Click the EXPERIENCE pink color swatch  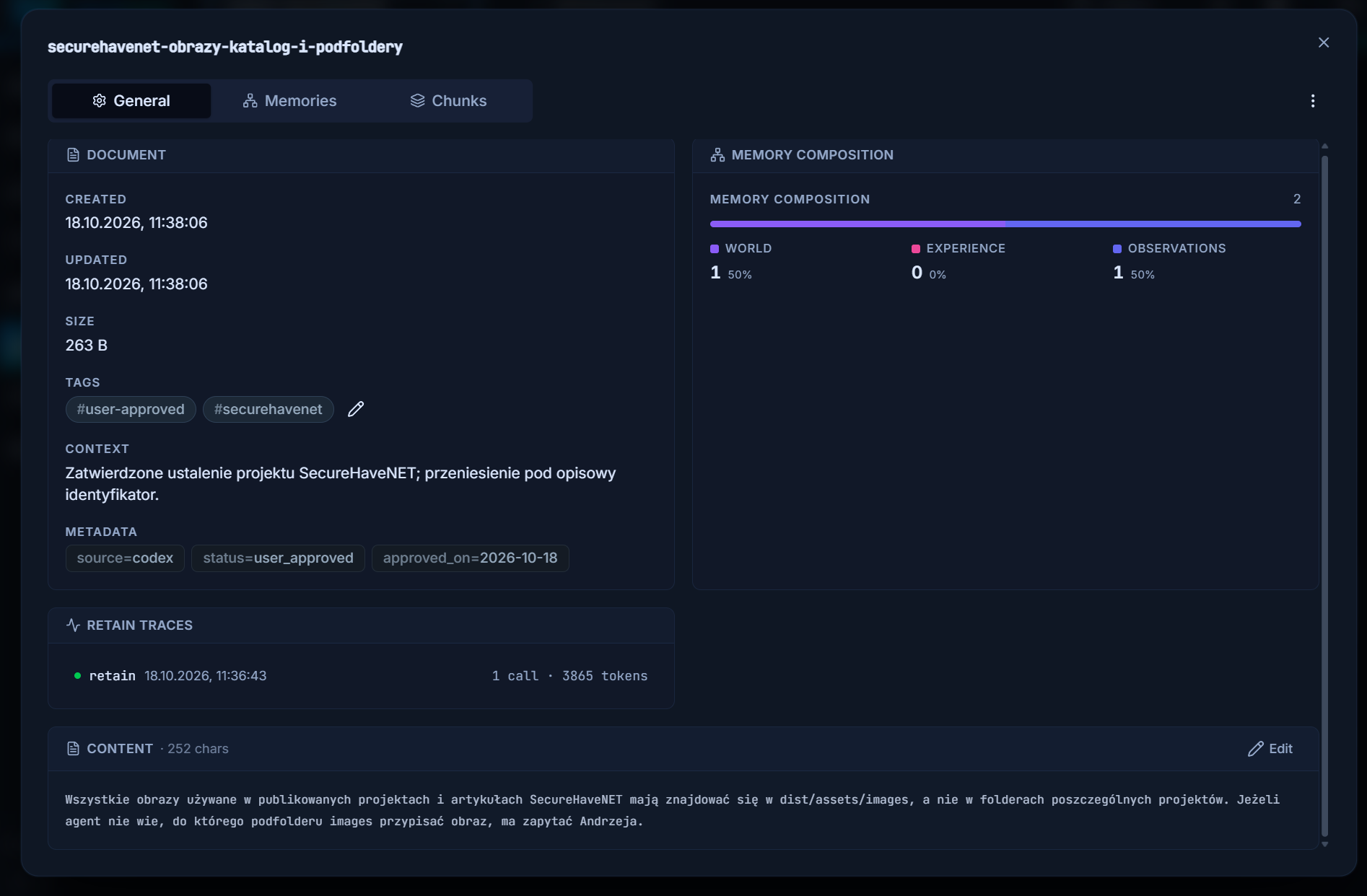pos(916,249)
